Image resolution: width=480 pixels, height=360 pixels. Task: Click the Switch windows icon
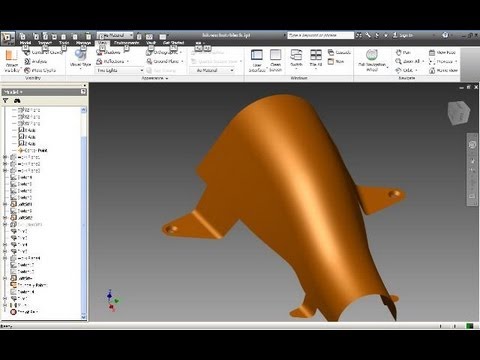pos(296,55)
